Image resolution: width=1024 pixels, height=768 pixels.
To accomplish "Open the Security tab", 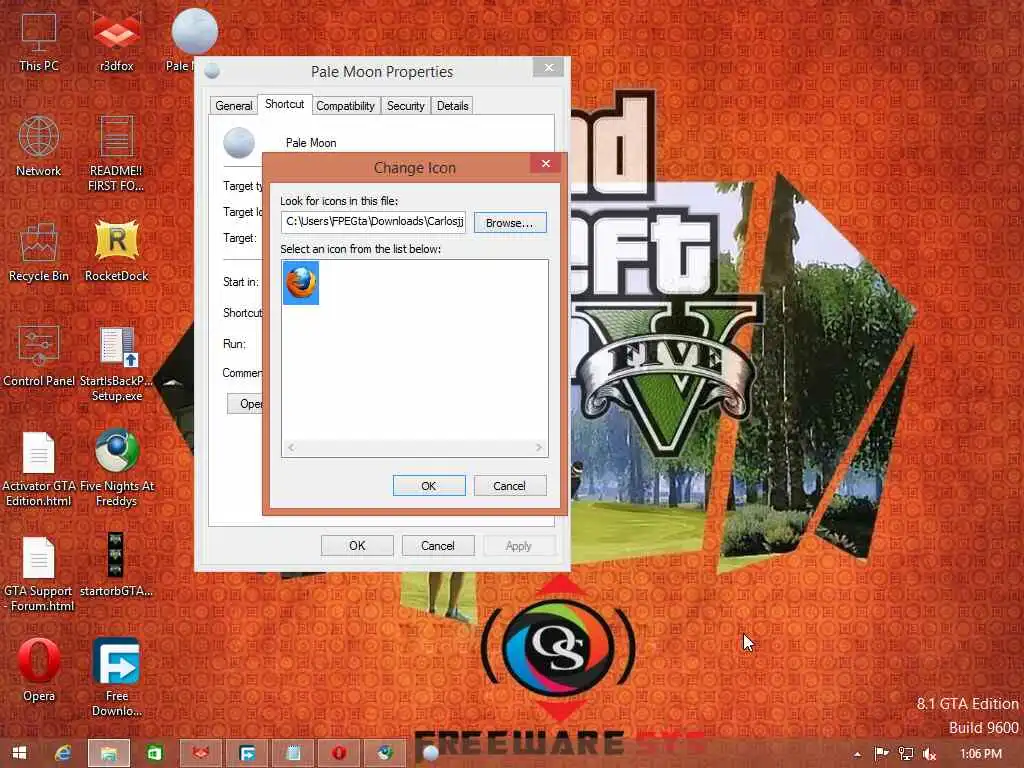I will click(x=406, y=106).
